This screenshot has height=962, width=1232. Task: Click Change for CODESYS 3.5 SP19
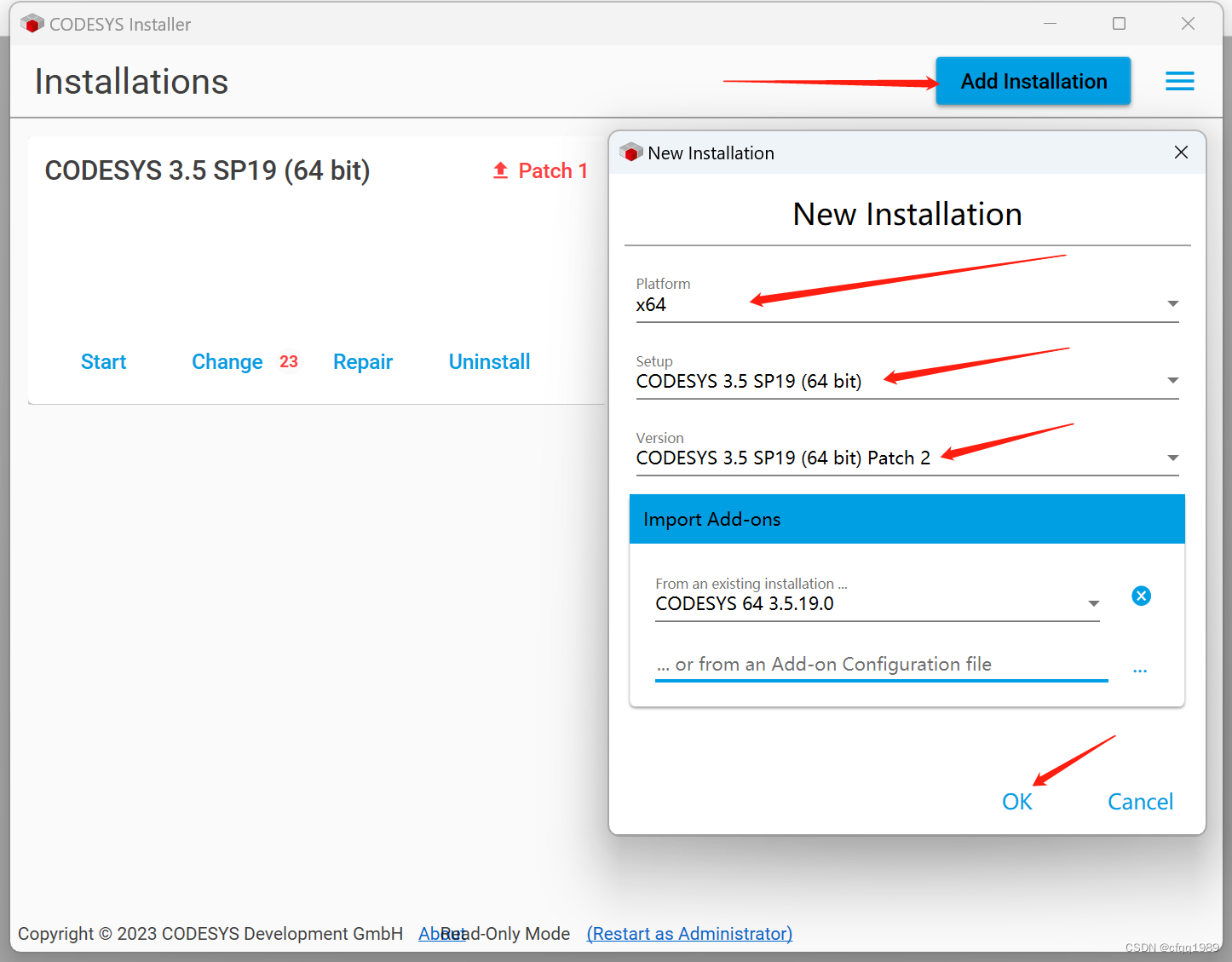[x=227, y=362]
